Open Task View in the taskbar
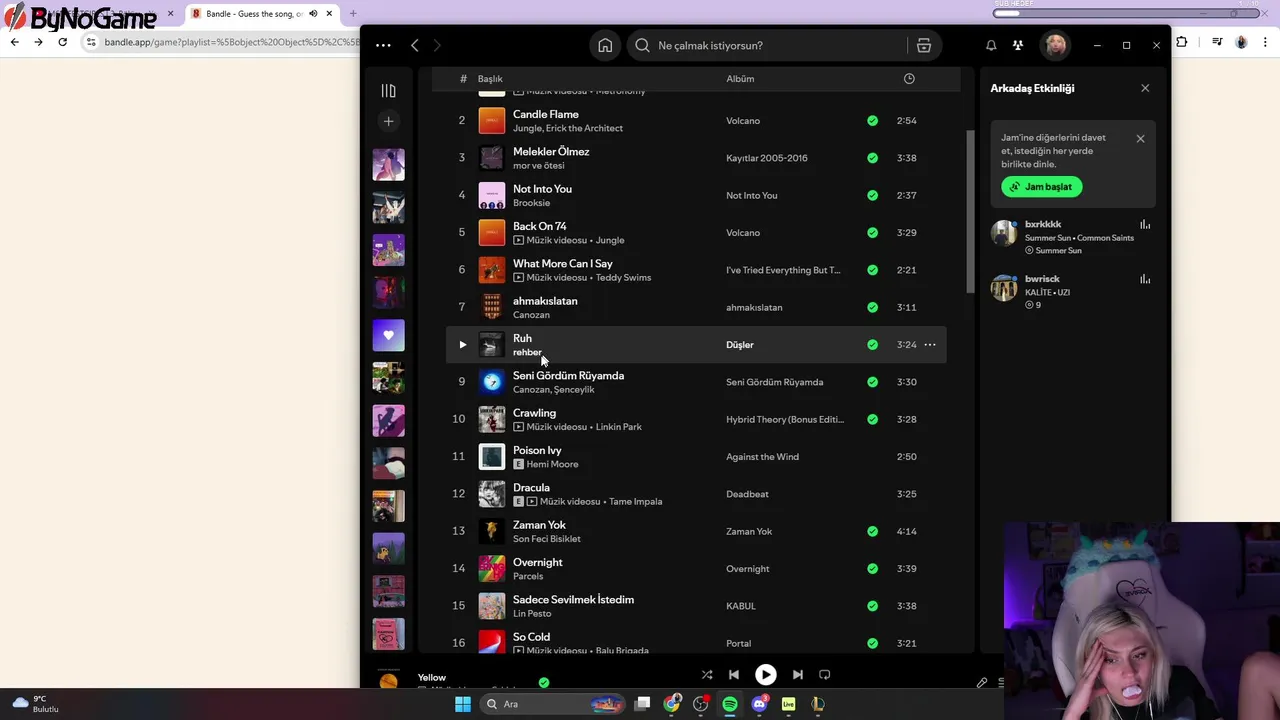Image resolution: width=1280 pixels, height=720 pixels. pyautogui.click(x=643, y=704)
